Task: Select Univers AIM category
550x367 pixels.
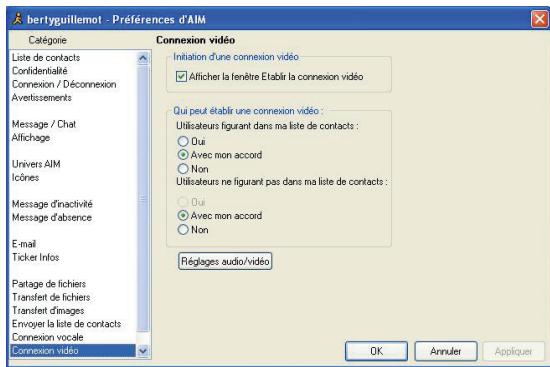Action: point(36,164)
